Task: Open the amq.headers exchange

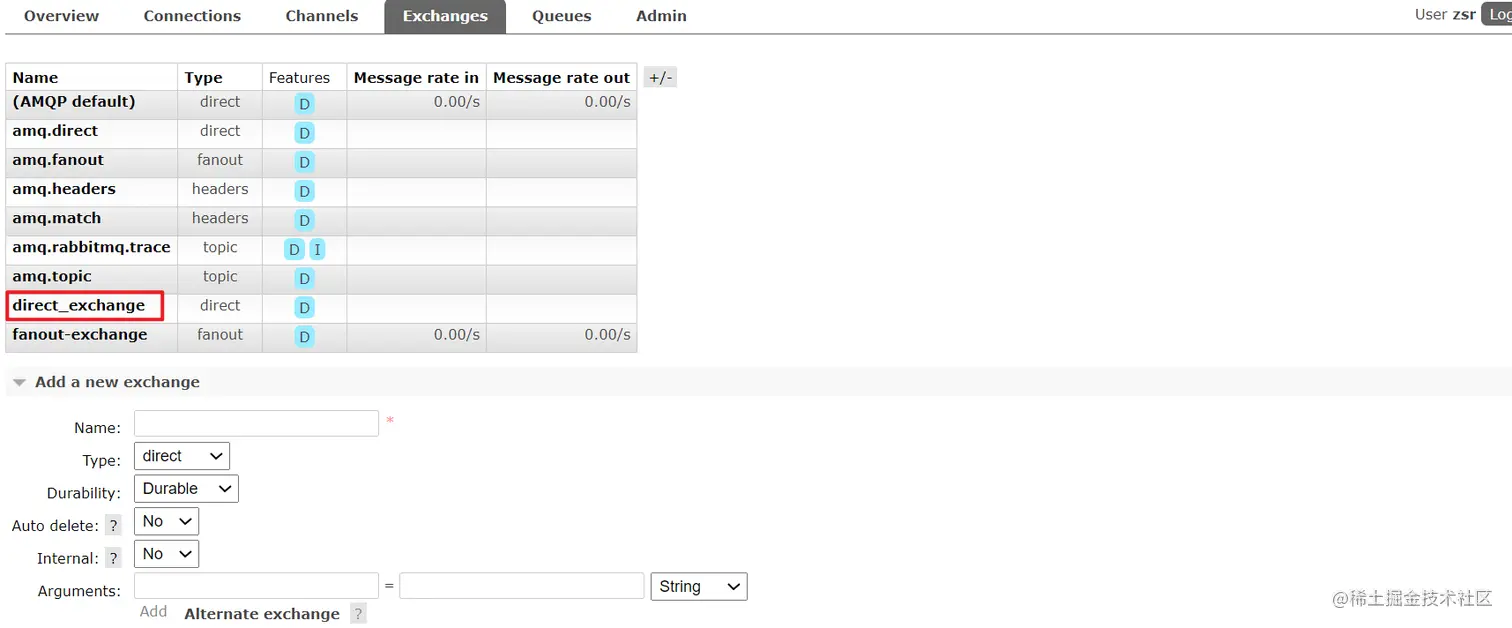Action: [x=64, y=189]
